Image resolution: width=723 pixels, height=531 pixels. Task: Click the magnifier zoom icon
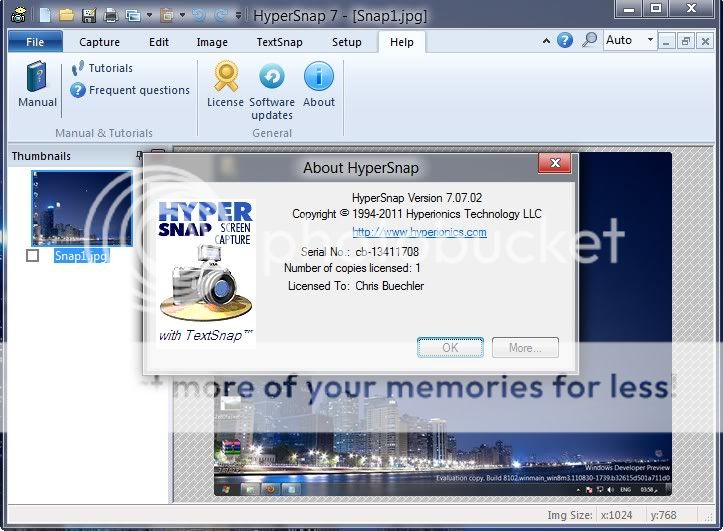tap(589, 40)
